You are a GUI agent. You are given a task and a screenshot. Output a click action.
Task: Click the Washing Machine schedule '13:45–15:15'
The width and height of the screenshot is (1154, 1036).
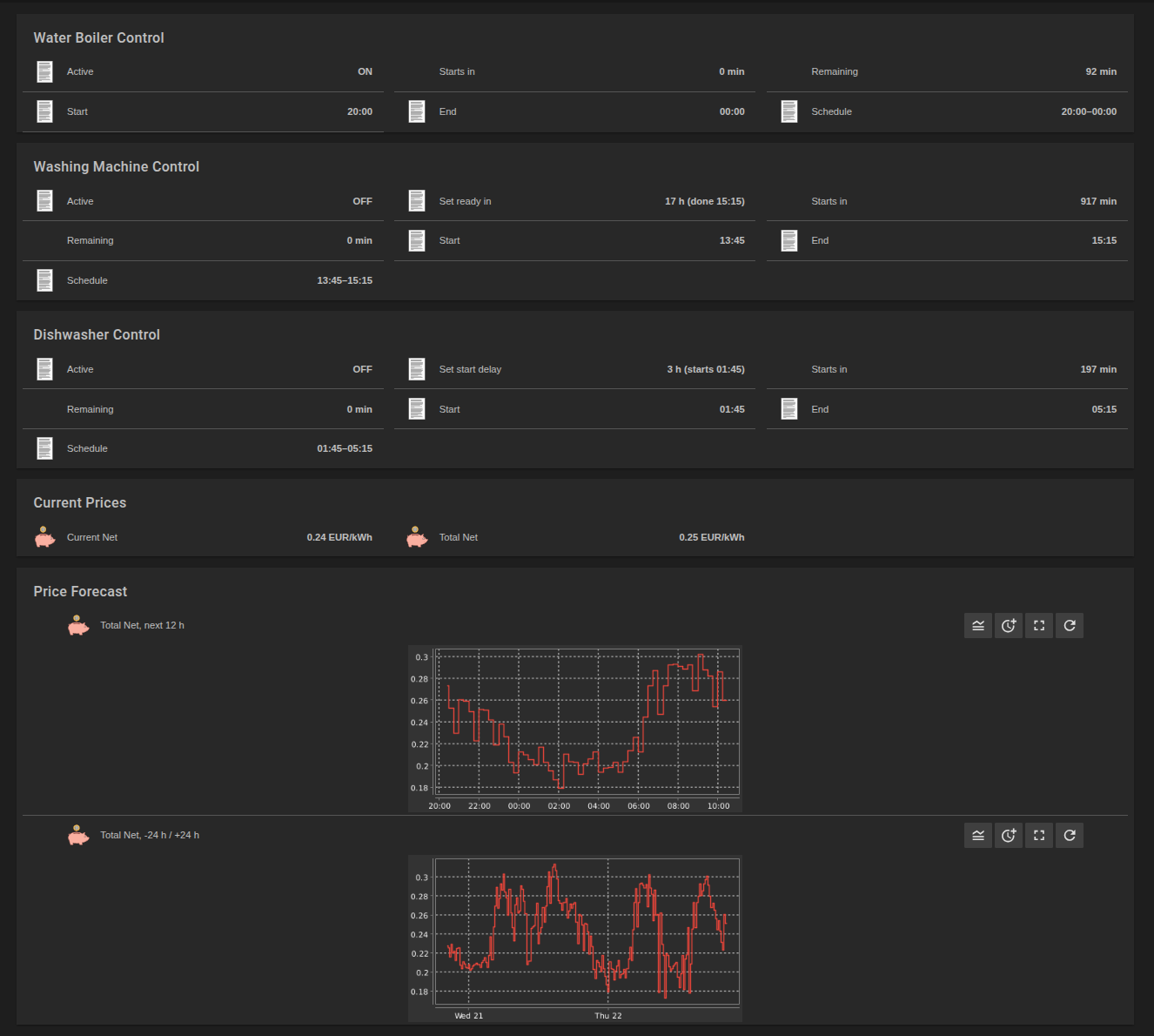(x=345, y=280)
